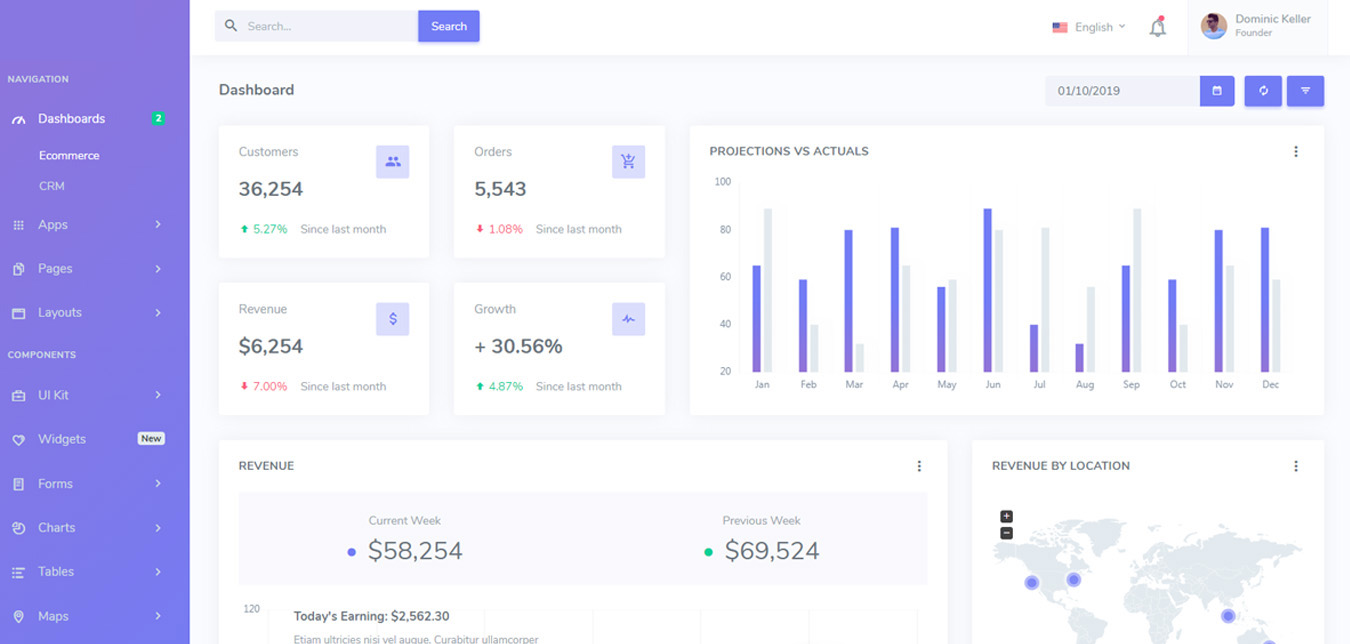The image size is (1350, 644).
Task: Click the refresh icon button
Action: coord(1263,91)
